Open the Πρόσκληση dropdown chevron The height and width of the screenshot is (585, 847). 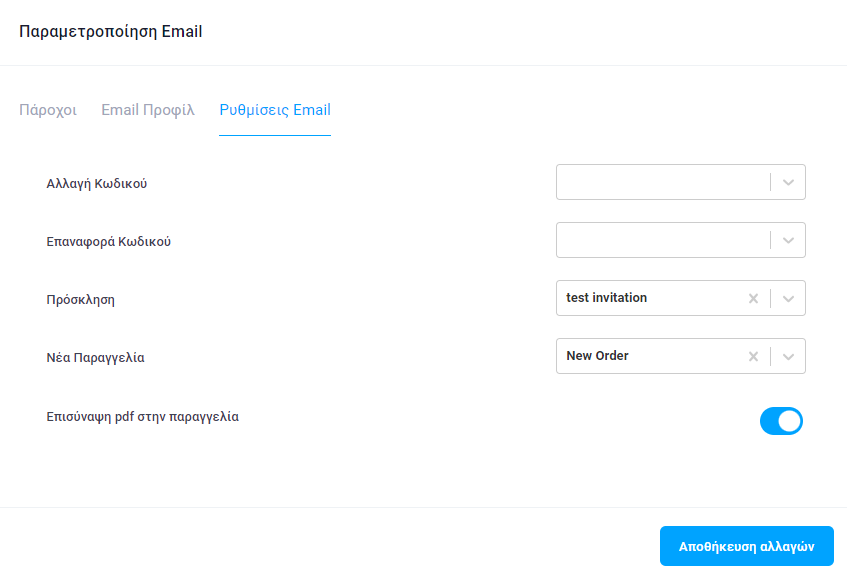(x=788, y=298)
